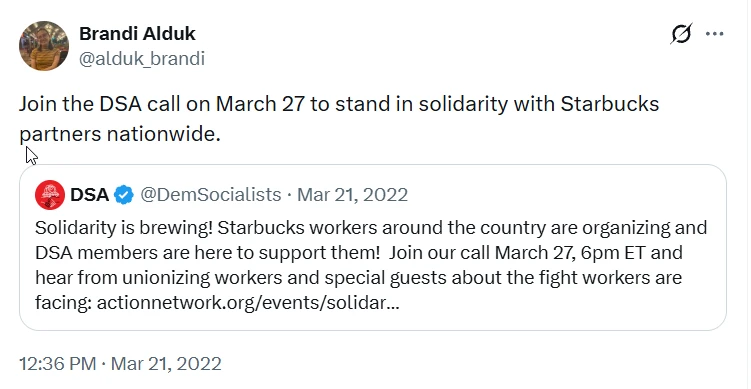751x389 pixels.
Task: Follow the actionnetwork.org/events link
Action: (x=248, y=303)
